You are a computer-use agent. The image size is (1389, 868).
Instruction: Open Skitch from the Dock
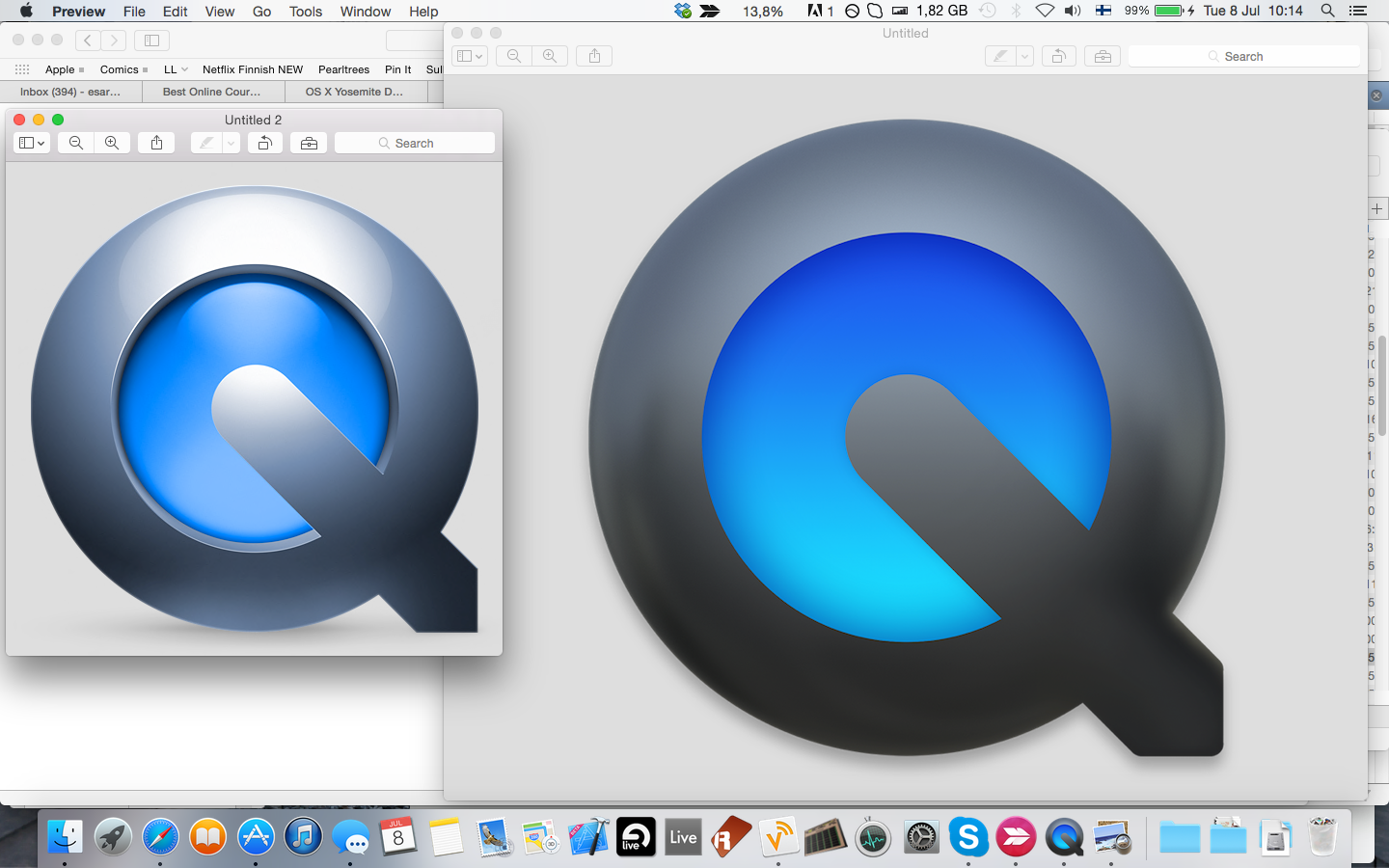click(x=1016, y=837)
